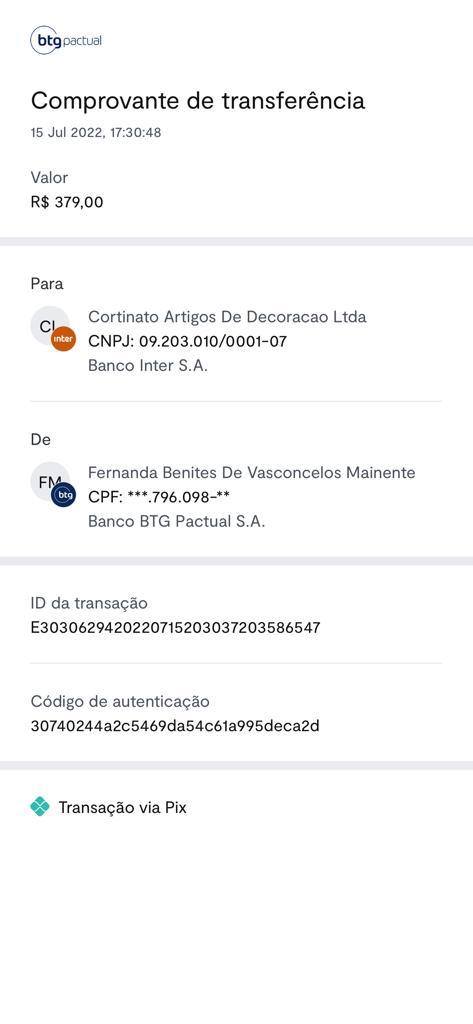The height and width of the screenshot is (1024, 473).
Task: Select the R$ 379,00 amount
Action: click(x=67, y=202)
